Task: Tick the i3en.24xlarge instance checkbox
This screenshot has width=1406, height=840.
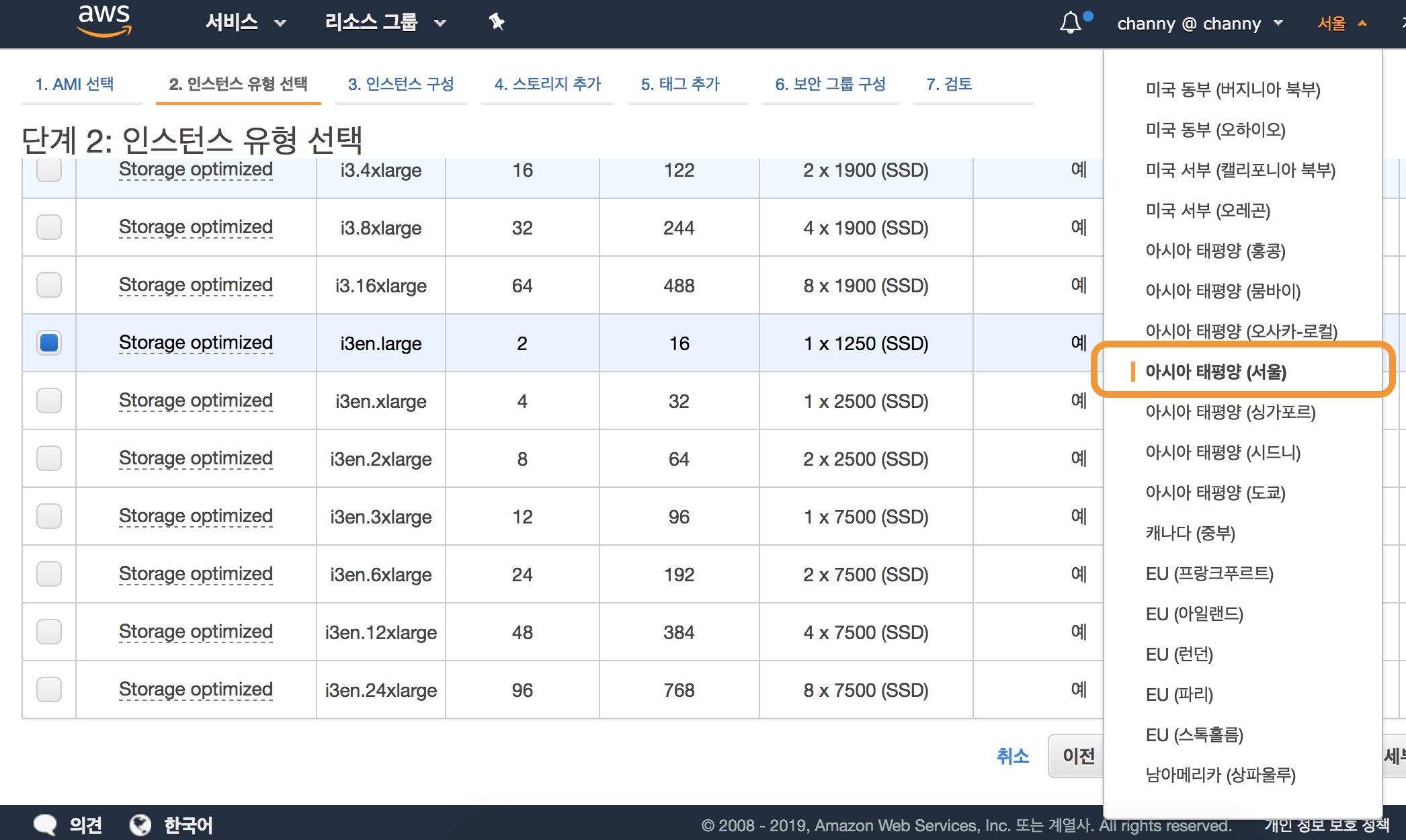Action: 49,689
